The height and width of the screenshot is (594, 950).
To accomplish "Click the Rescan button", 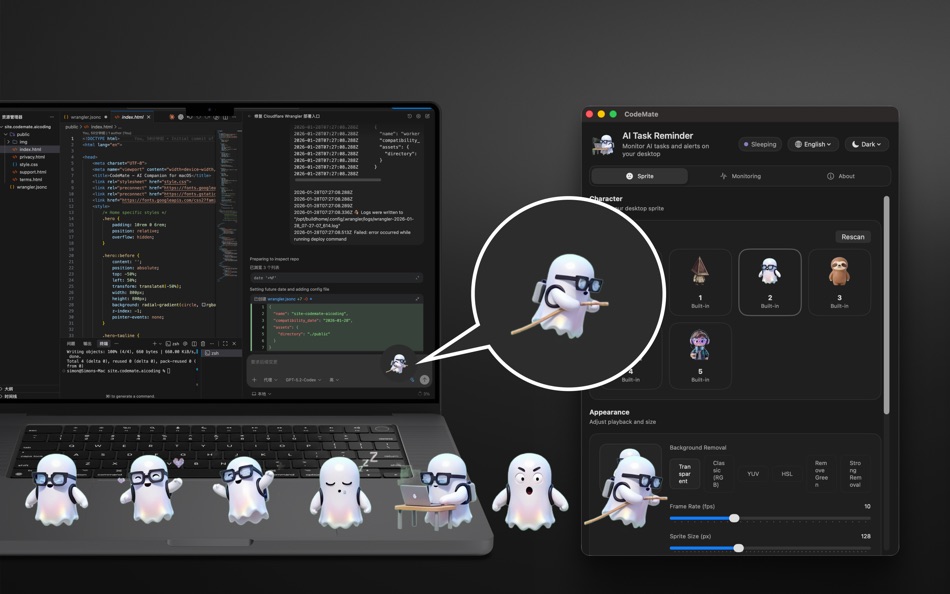I will pos(852,237).
